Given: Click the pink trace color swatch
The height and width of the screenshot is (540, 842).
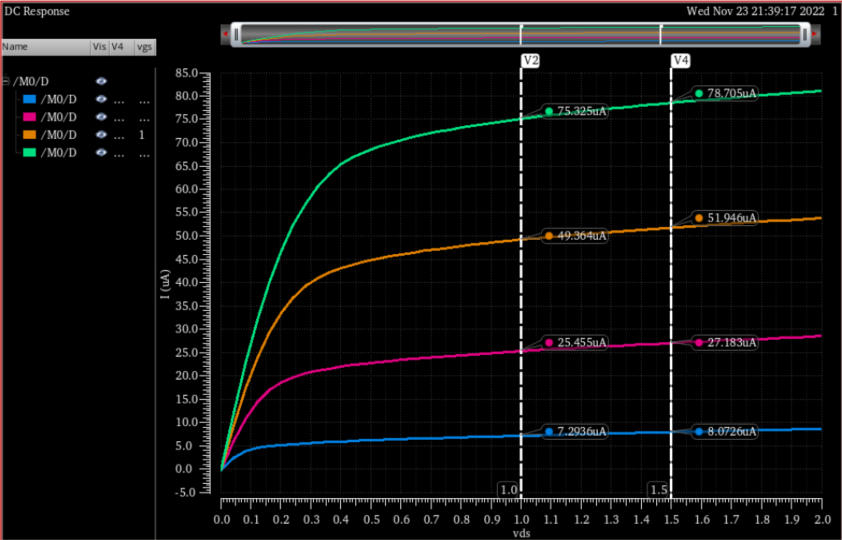Looking at the screenshot, I should (x=28, y=117).
